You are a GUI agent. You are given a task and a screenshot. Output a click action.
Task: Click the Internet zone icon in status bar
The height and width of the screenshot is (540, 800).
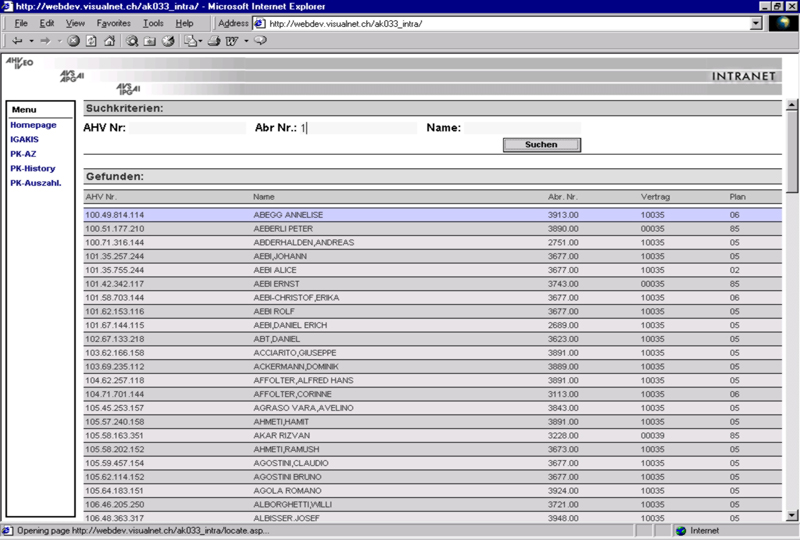pyautogui.click(x=681, y=531)
